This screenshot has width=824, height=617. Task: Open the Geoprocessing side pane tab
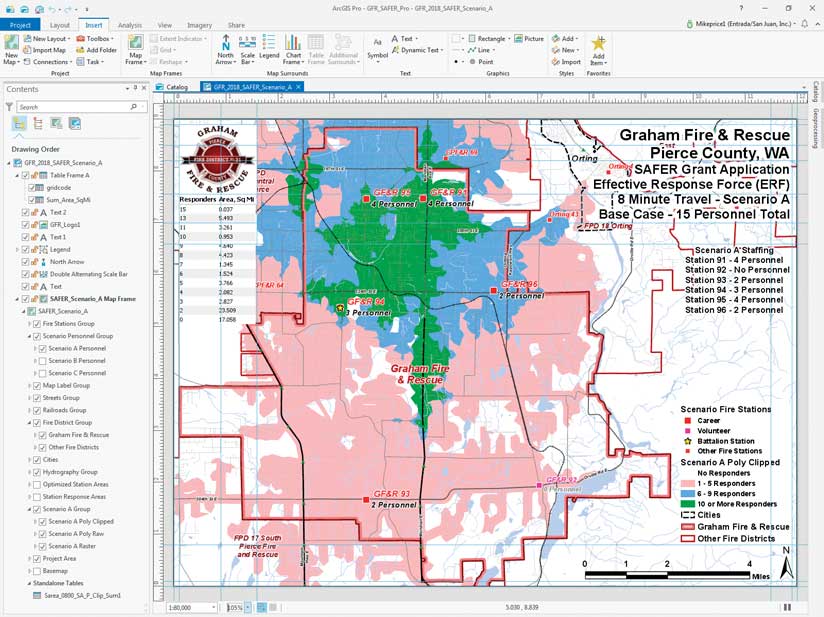[815, 128]
